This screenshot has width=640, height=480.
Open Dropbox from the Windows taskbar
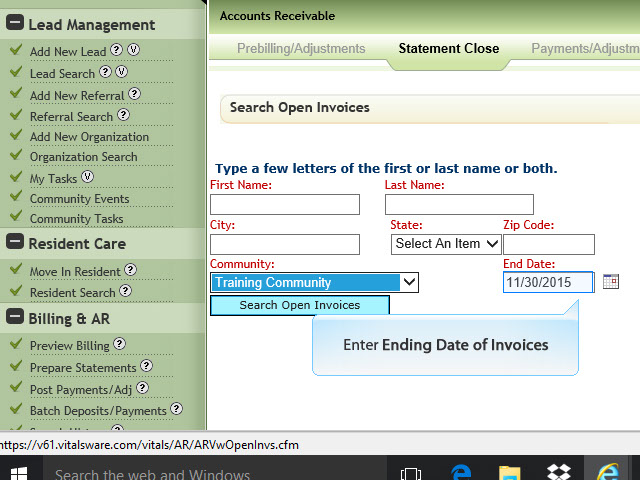560,473
